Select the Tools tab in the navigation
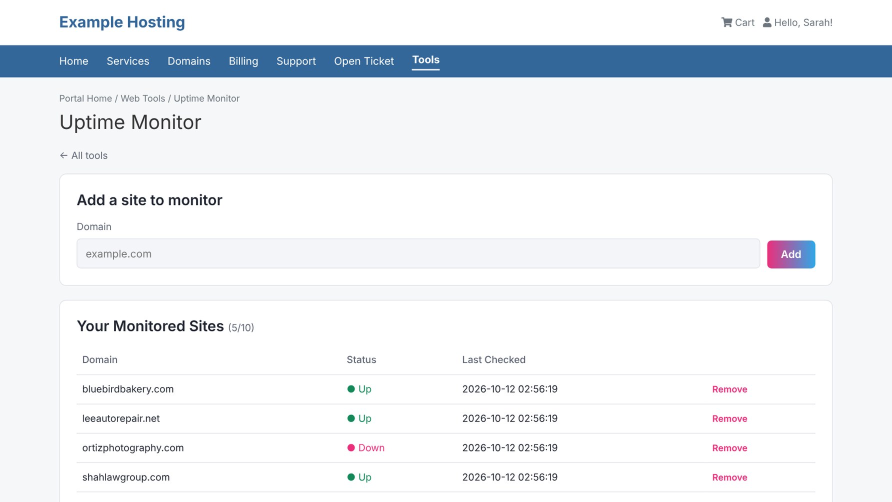 click(426, 60)
